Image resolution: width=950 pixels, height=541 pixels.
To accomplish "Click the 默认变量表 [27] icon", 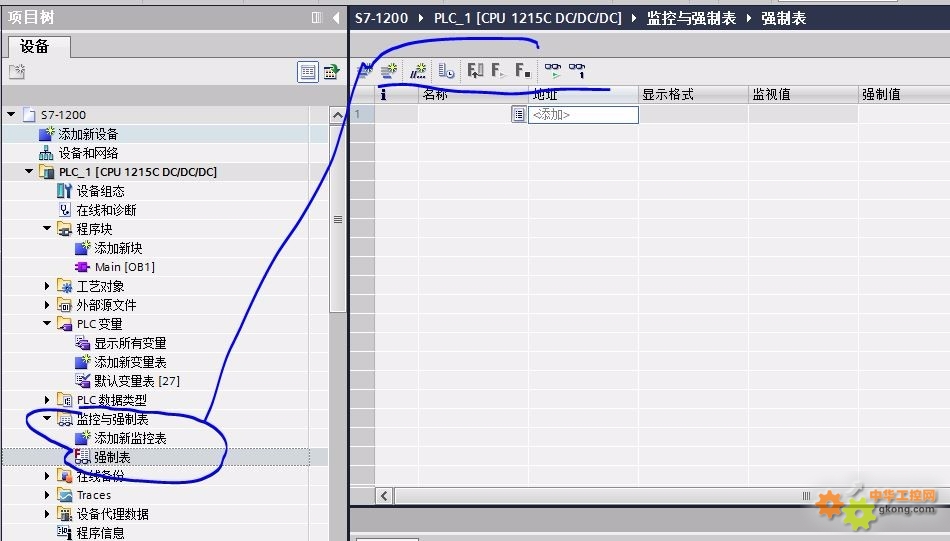I will pos(82,380).
